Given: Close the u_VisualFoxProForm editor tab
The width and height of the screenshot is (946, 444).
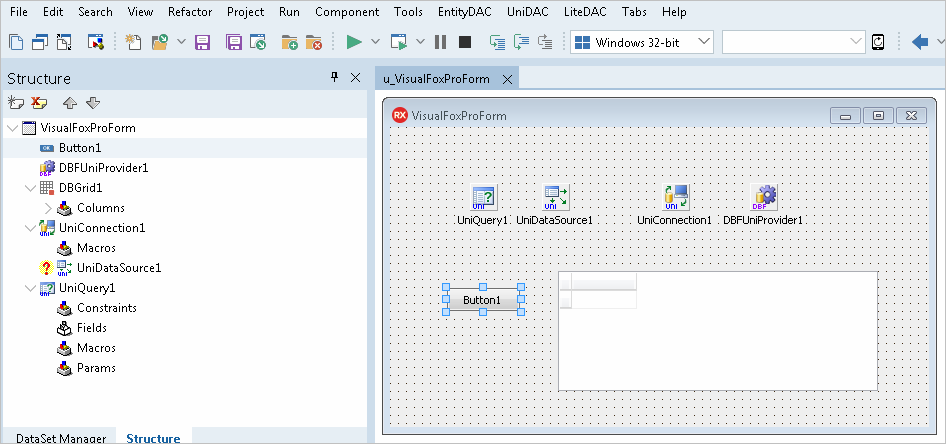Looking at the screenshot, I should pos(507,79).
